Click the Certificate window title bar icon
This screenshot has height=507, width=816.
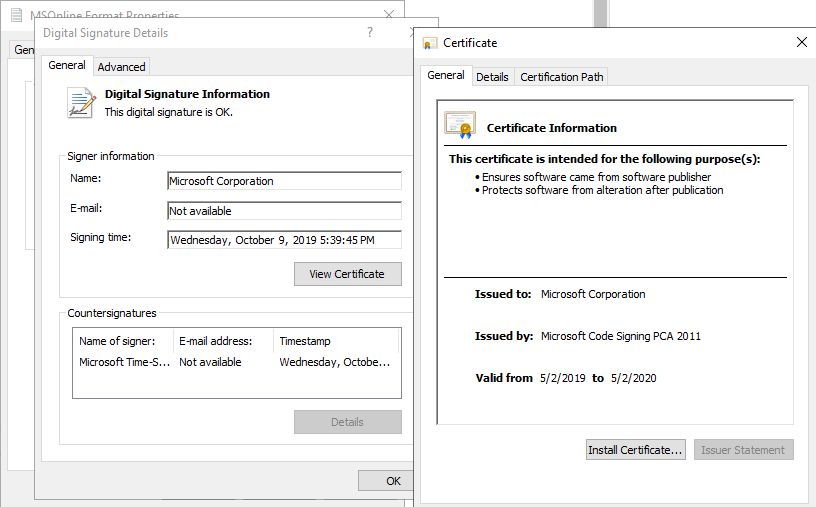click(430, 43)
